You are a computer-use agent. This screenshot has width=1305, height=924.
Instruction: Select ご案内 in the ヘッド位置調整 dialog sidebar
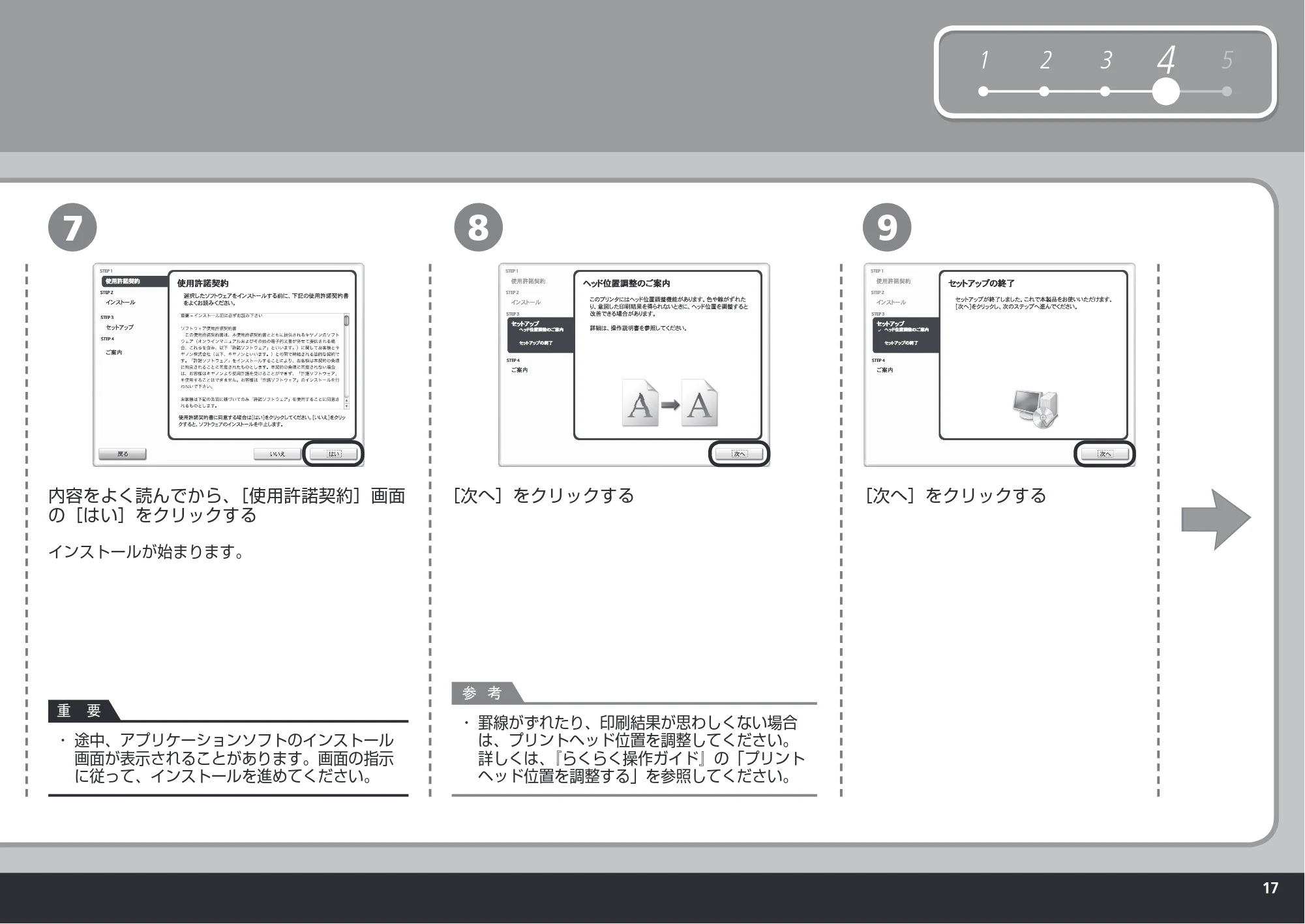pos(519,370)
